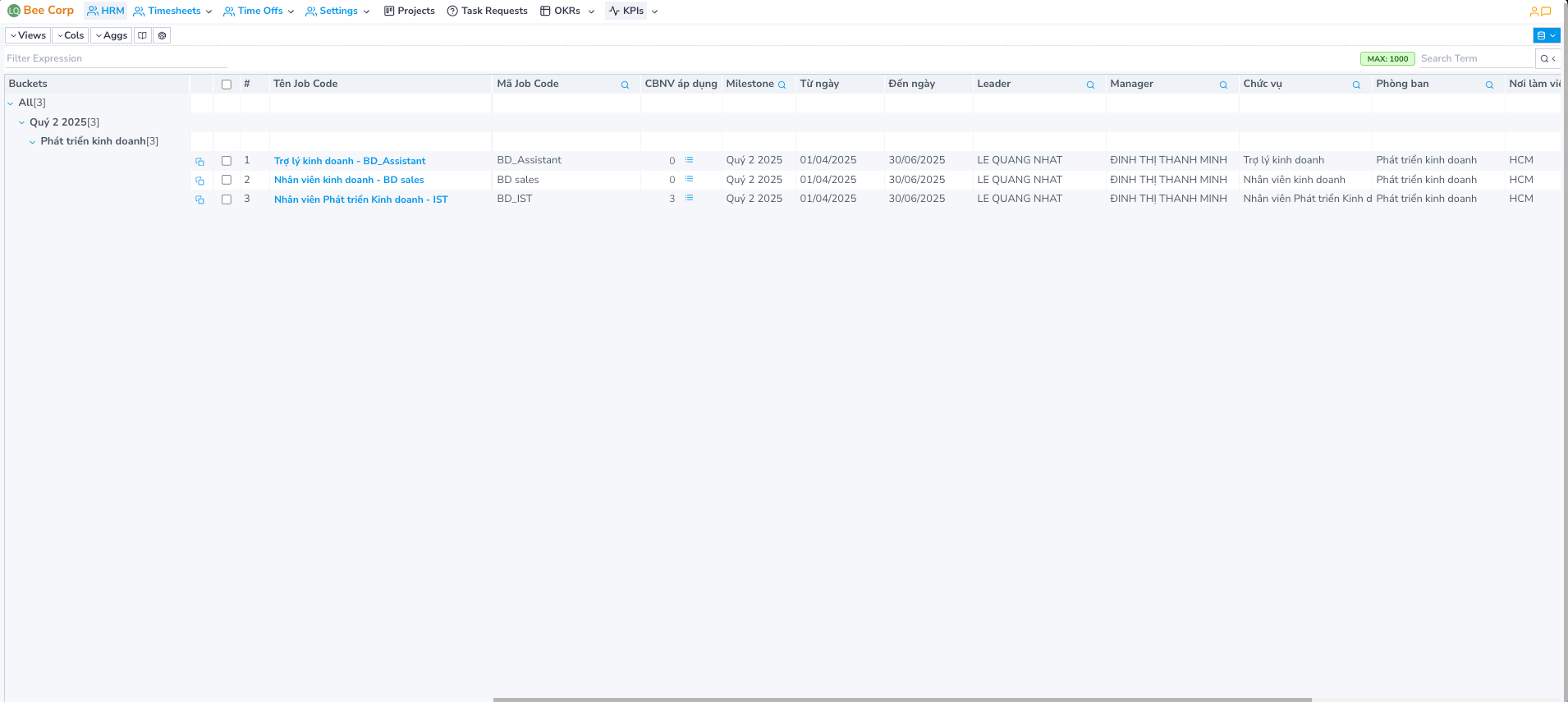The height and width of the screenshot is (702, 1568).
Task: Click search icon in Phòng ban column header
Action: 1489,85
